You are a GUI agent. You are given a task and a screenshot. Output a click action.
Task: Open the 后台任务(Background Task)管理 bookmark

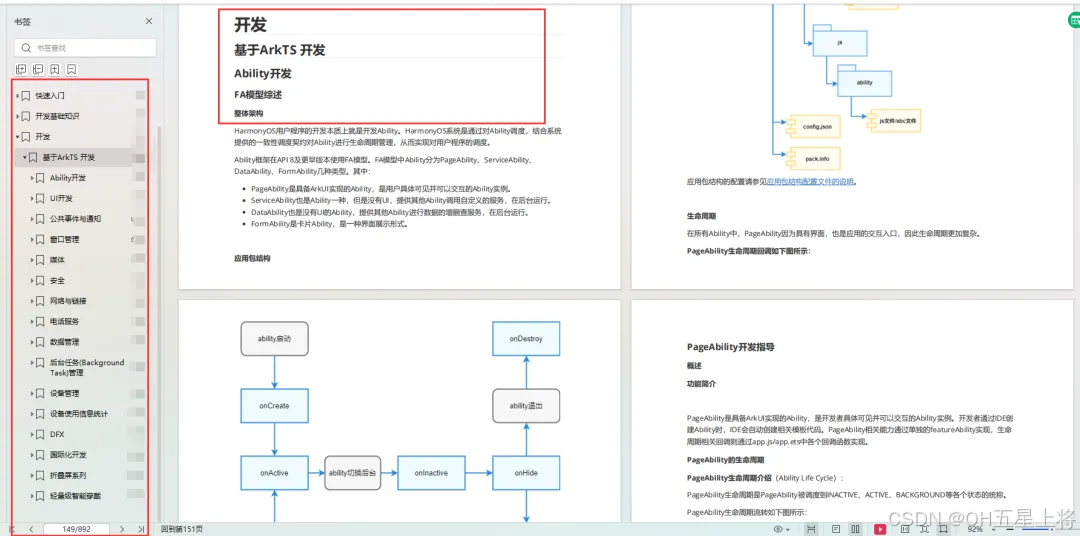(x=87, y=367)
